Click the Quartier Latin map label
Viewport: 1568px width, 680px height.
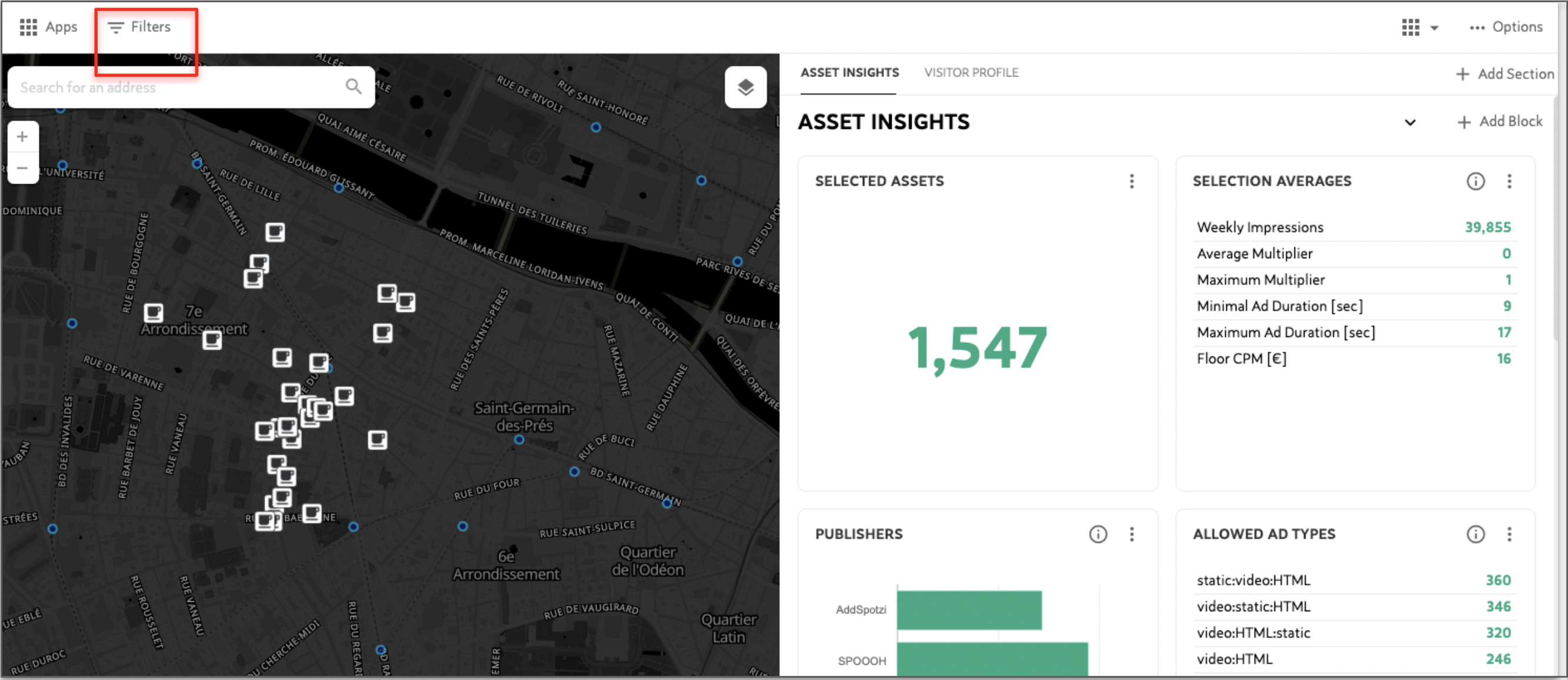pyautogui.click(x=729, y=628)
